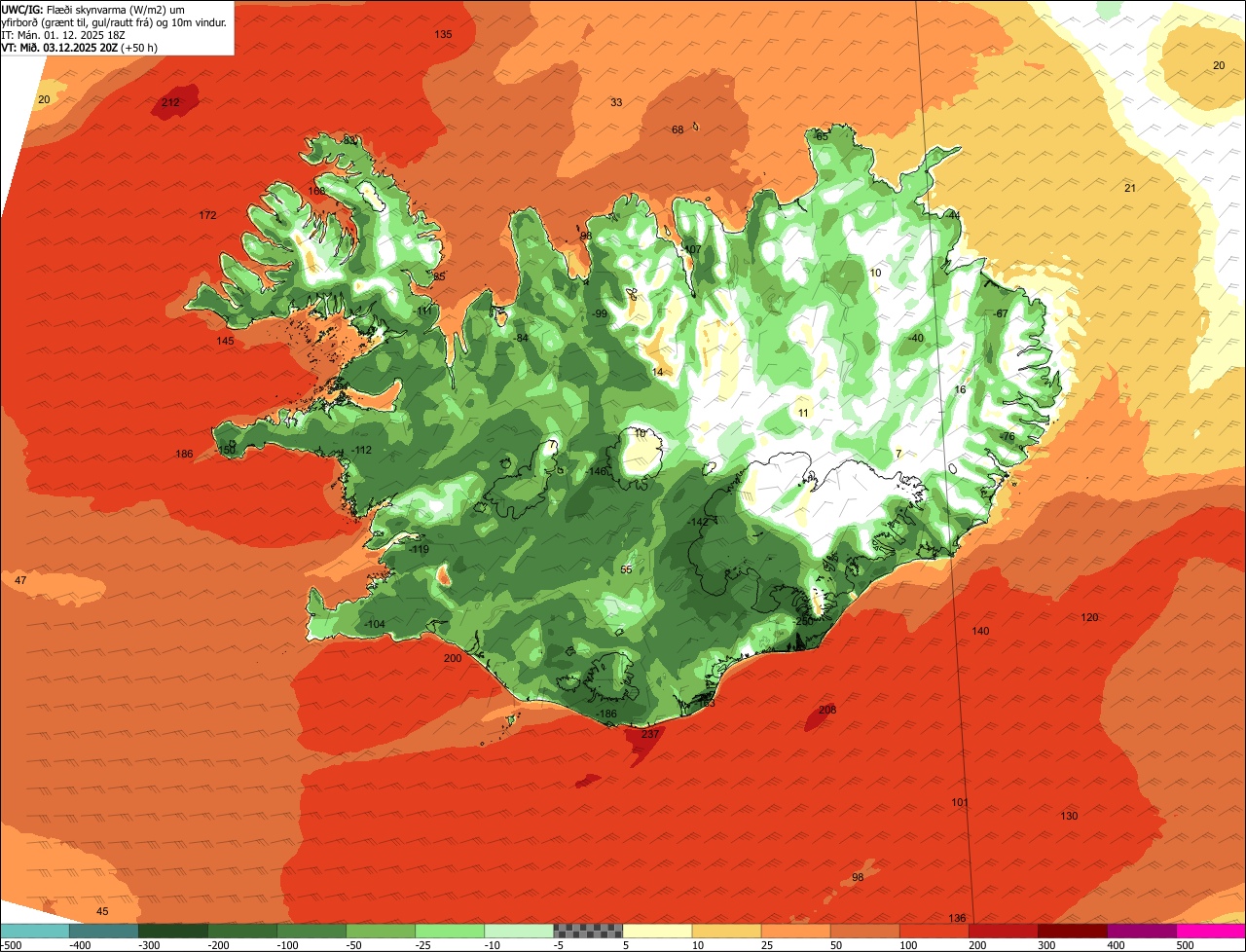Click the map value 200 off the southwest coast
The height and width of the screenshot is (952, 1246).
[x=453, y=659]
